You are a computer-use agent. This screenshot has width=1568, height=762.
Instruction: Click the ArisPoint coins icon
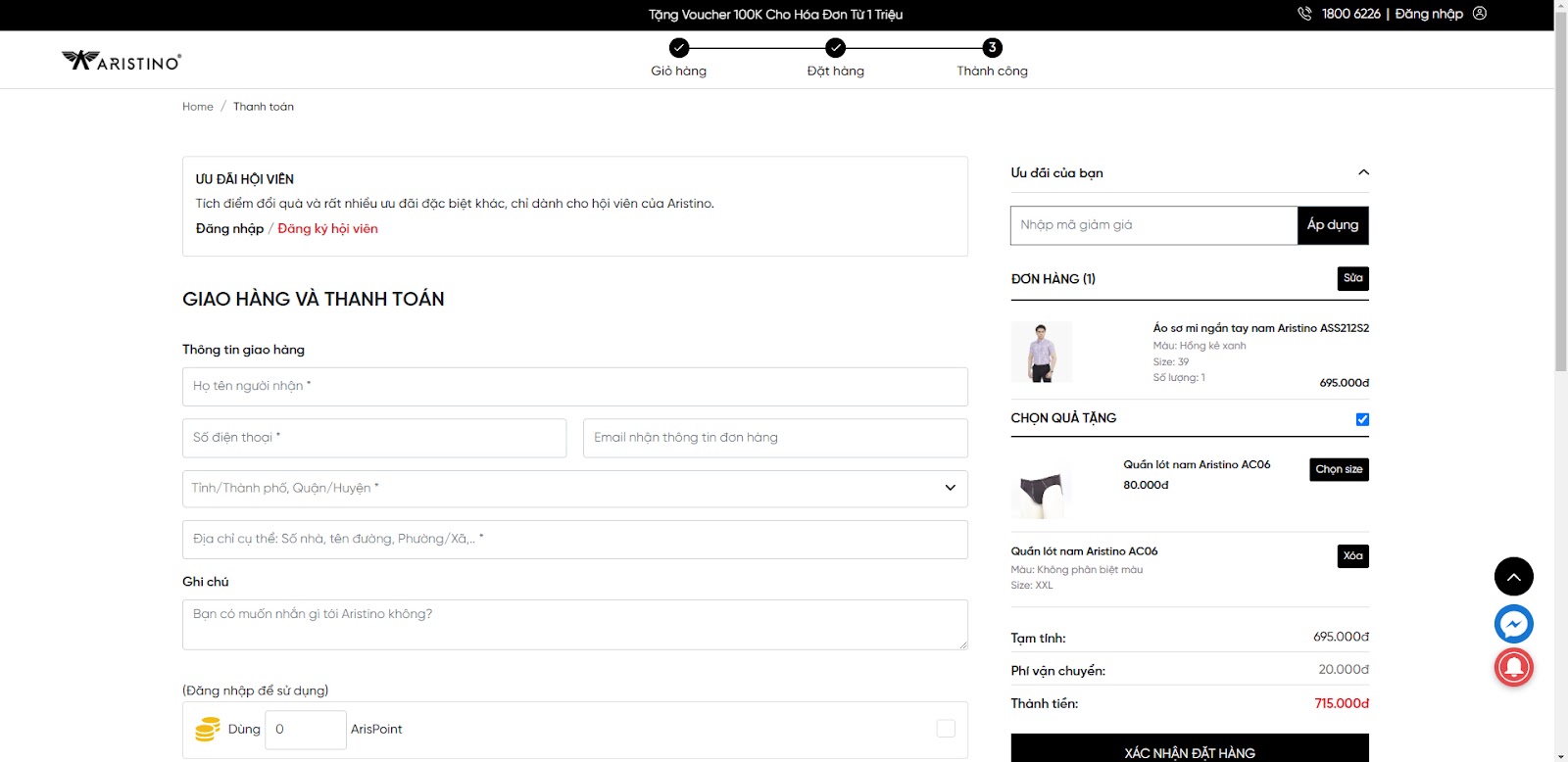click(x=207, y=730)
